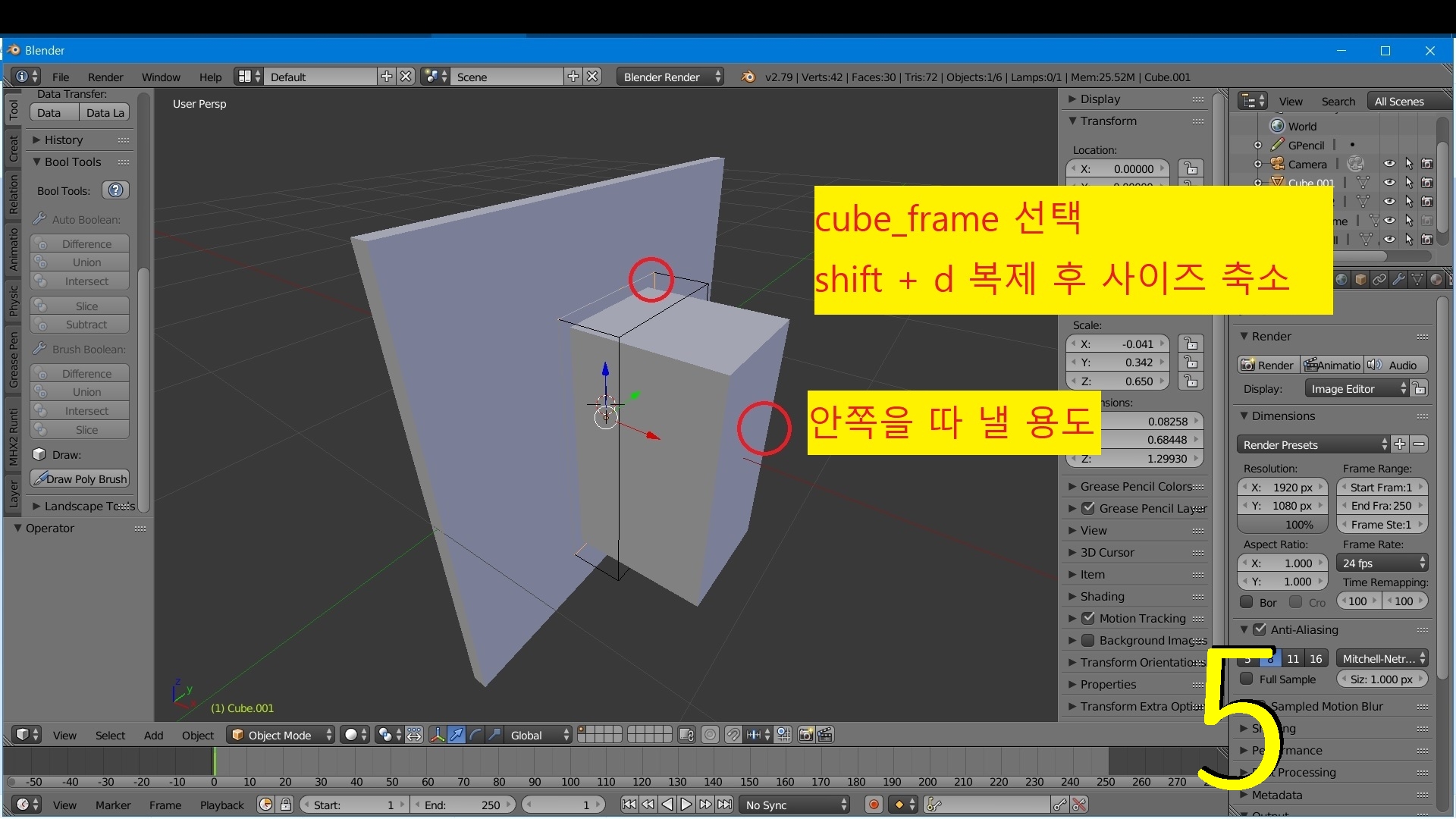Enable the Full Sample checkbox
This screenshot has width=1456, height=819.
[x=1246, y=679]
